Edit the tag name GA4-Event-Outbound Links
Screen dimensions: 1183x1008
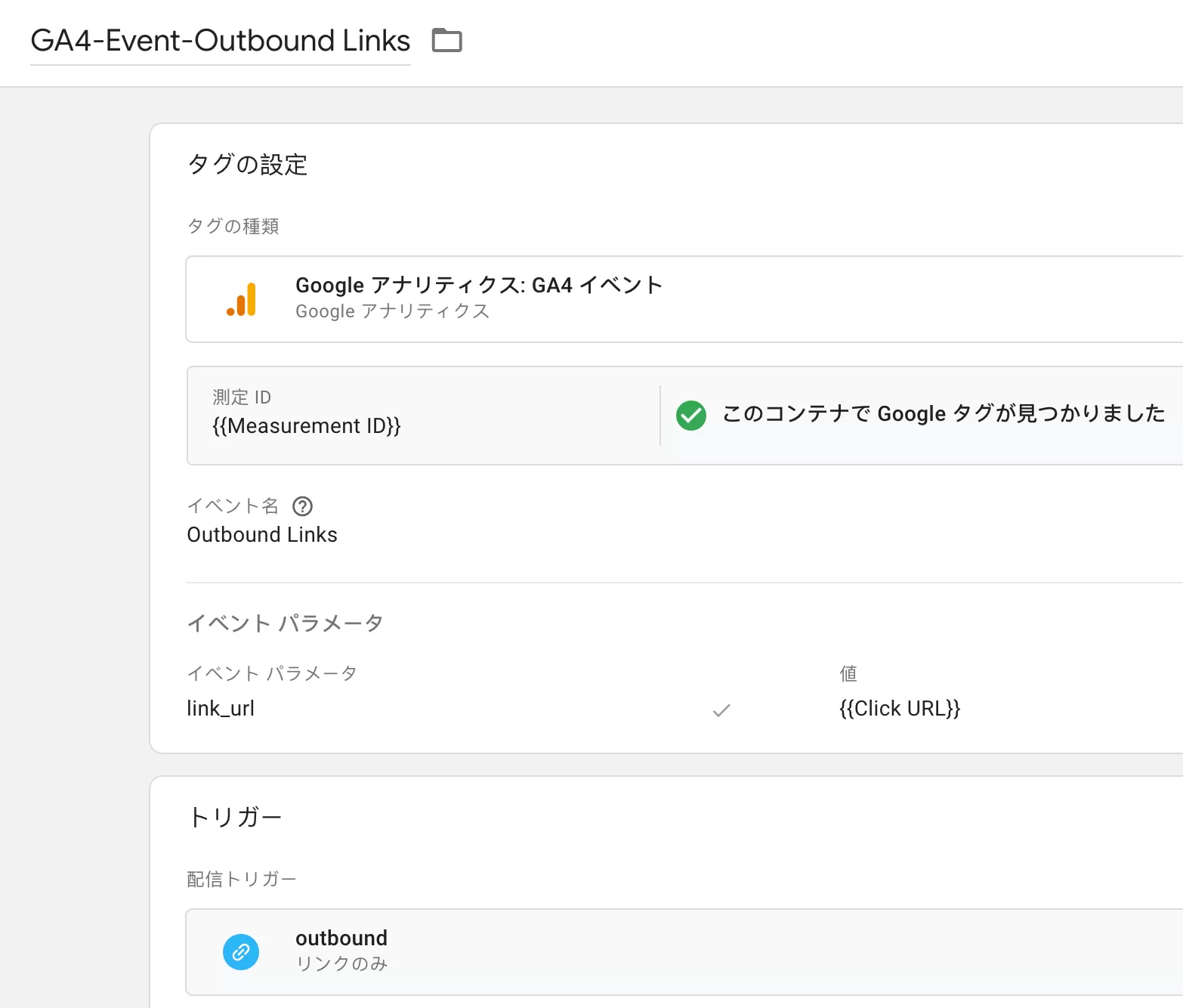coord(220,41)
